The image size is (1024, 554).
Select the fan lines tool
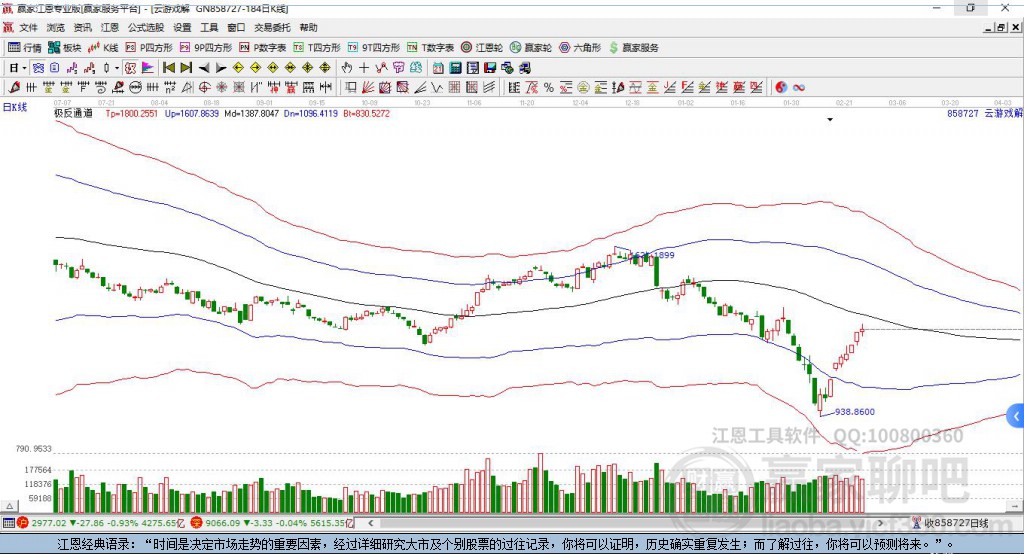coord(368,88)
